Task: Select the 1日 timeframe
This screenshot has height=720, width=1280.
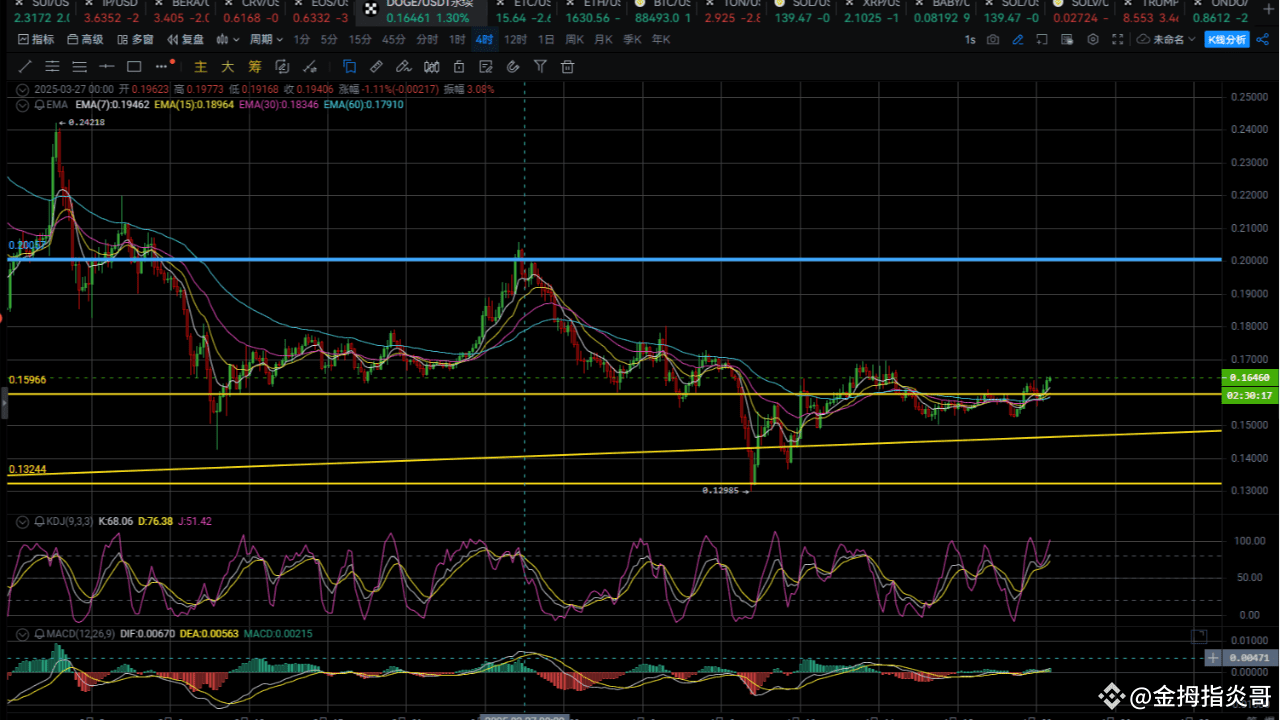Action: click(546, 39)
